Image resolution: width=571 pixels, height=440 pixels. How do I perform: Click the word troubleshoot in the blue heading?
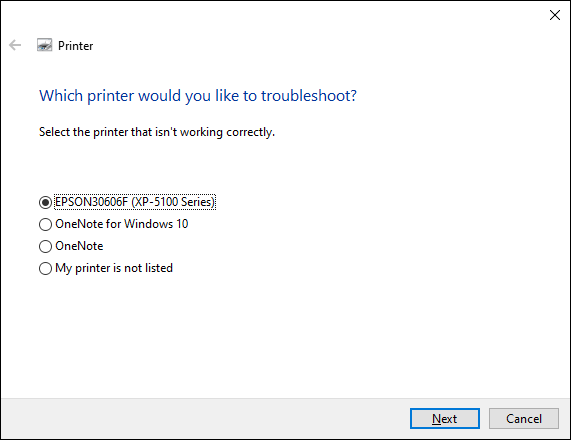click(309, 96)
